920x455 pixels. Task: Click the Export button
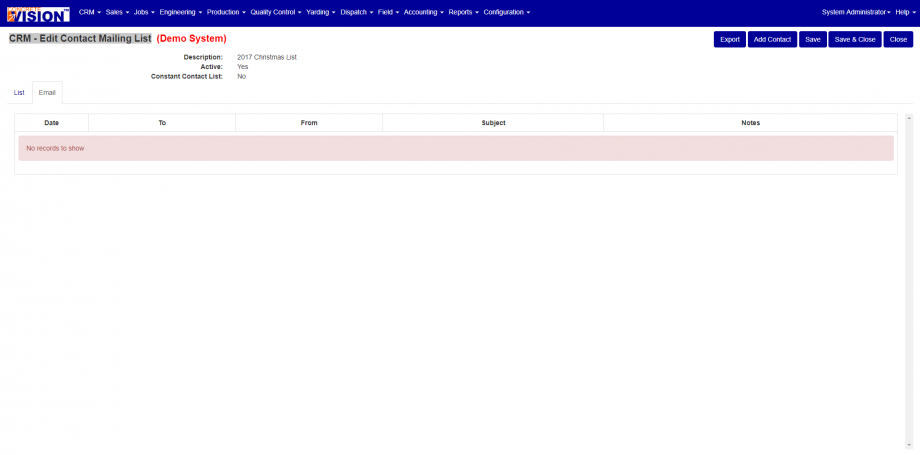tap(730, 39)
